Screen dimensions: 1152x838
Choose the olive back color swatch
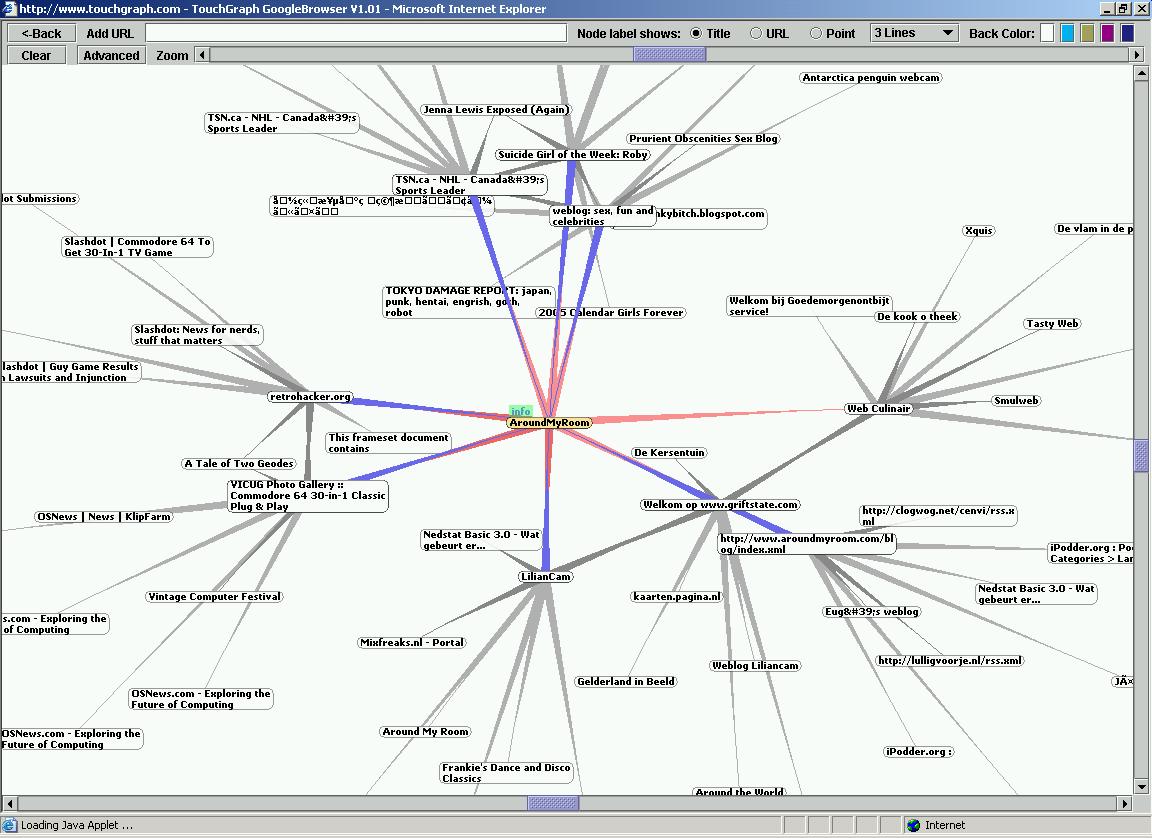tap(1087, 33)
